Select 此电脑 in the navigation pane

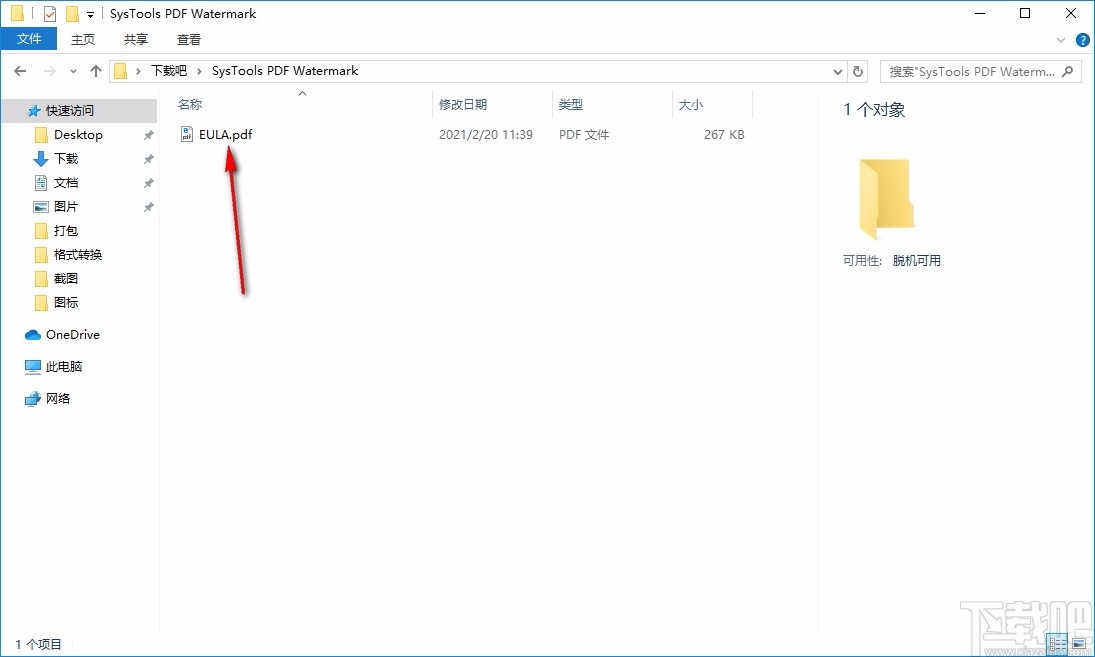(61, 366)
